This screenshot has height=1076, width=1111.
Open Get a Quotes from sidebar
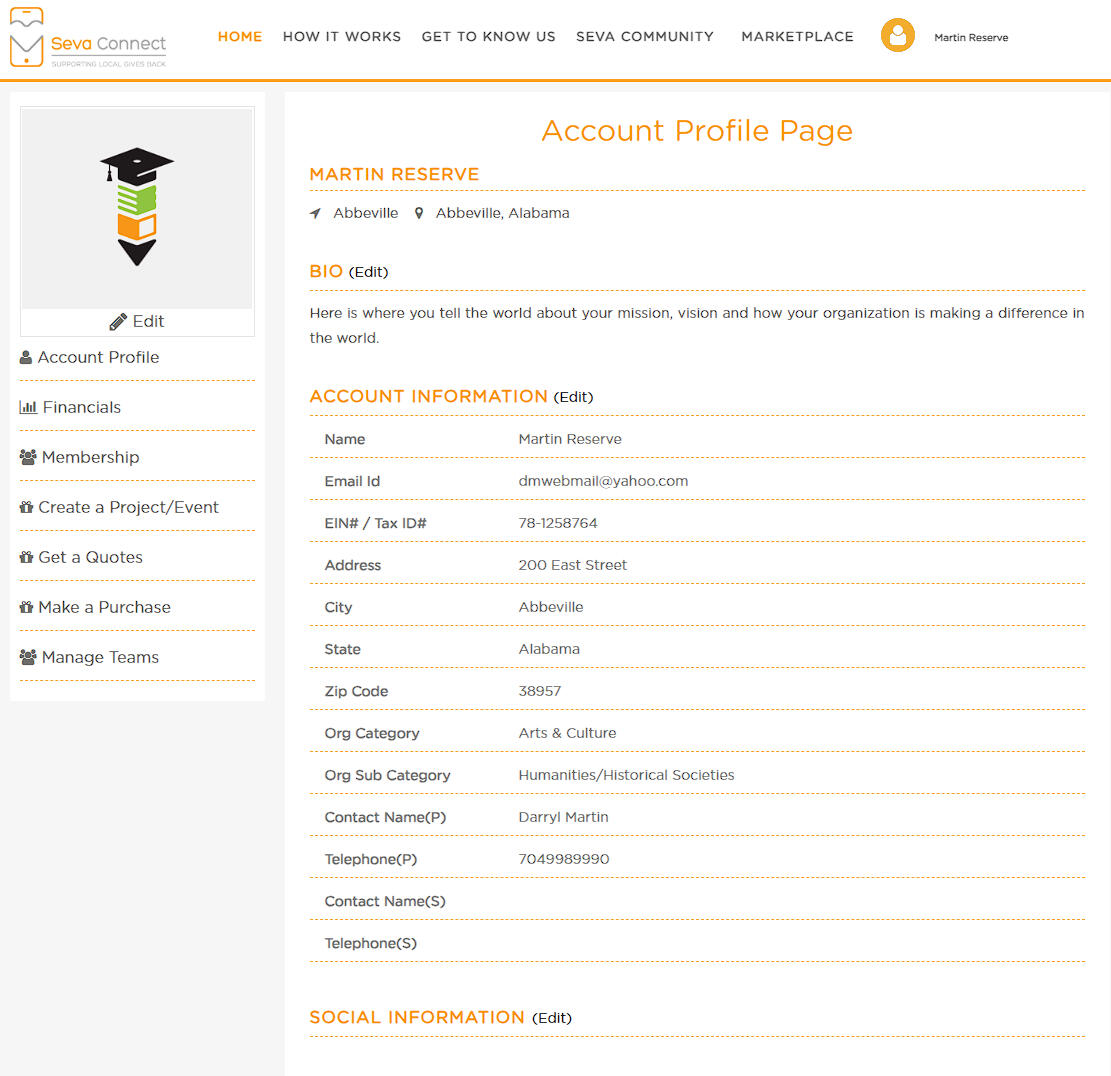coord(90,558)
